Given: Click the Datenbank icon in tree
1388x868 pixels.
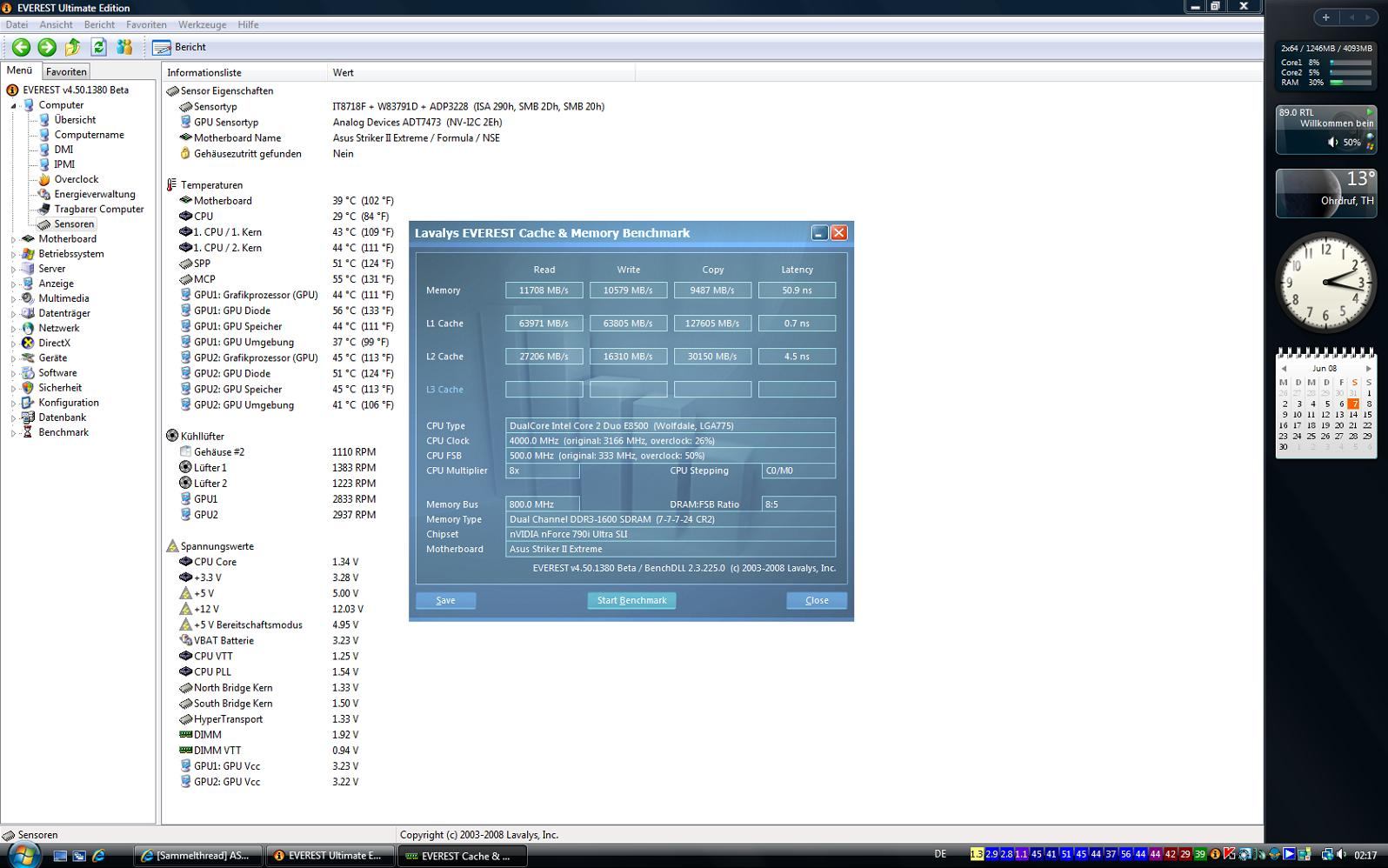Looking at the screenshot, I should click(28, 417).
